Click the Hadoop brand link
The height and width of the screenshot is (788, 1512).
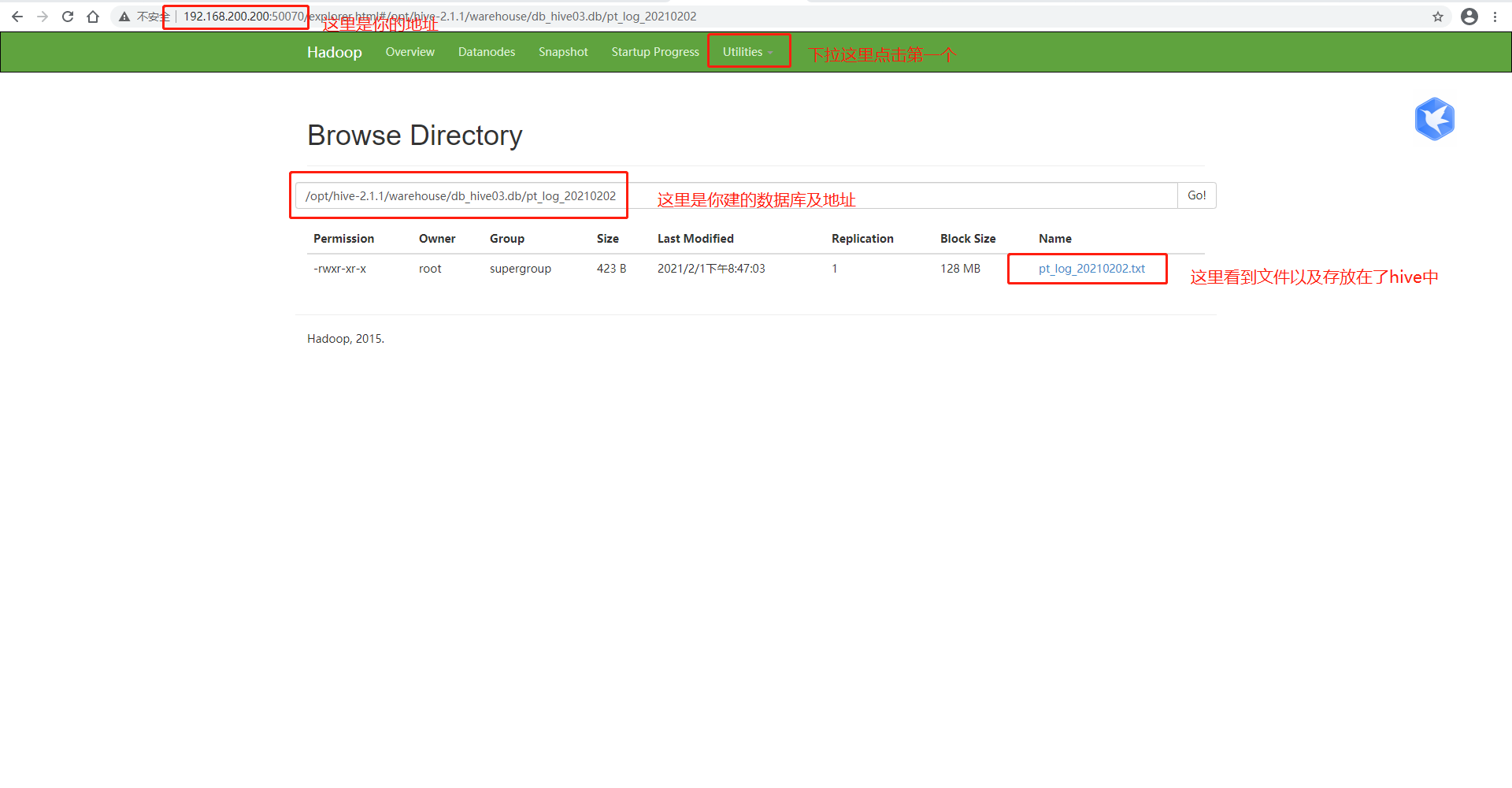click(x=335, y=52)
